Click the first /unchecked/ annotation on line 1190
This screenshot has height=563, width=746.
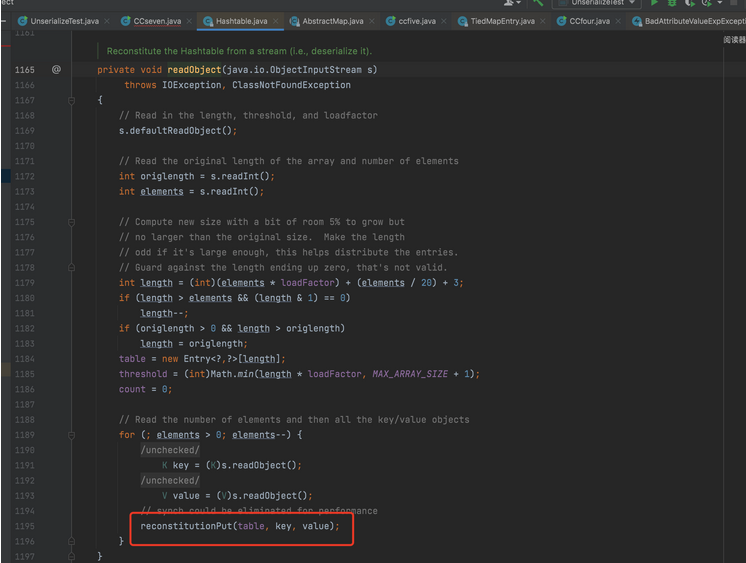(170, 450)
